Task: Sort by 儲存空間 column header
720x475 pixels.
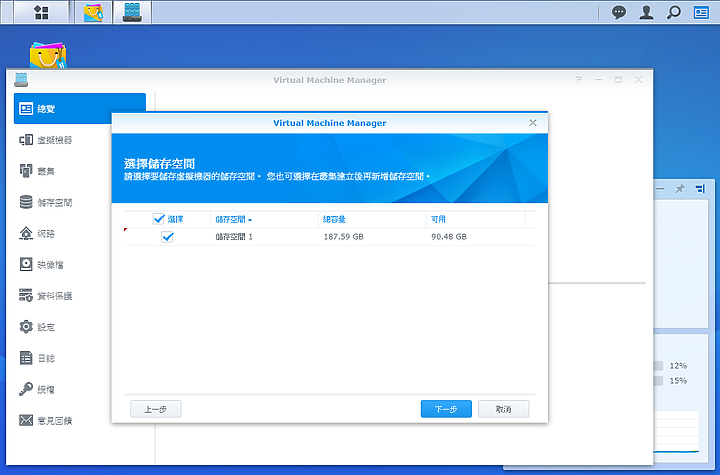Action: point(264,220)
